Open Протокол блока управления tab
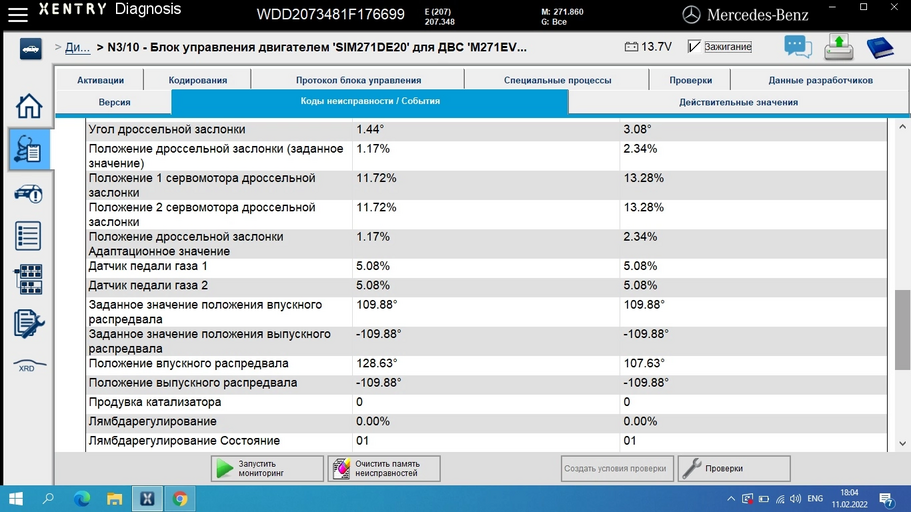 pos(358,80)
